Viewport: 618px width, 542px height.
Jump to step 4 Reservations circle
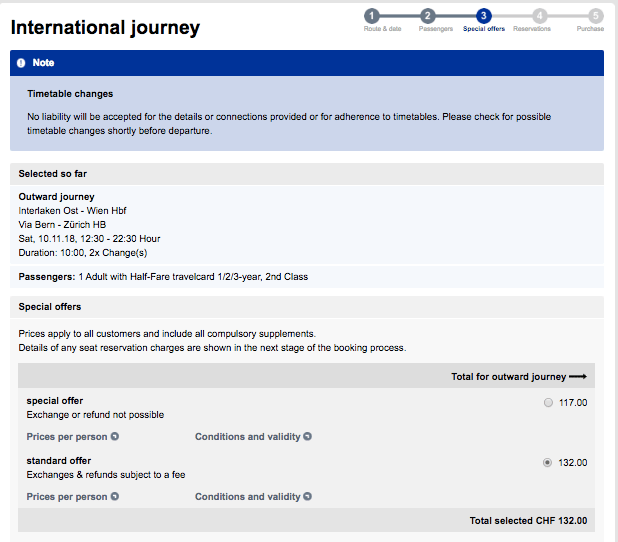tap(540, 15)
